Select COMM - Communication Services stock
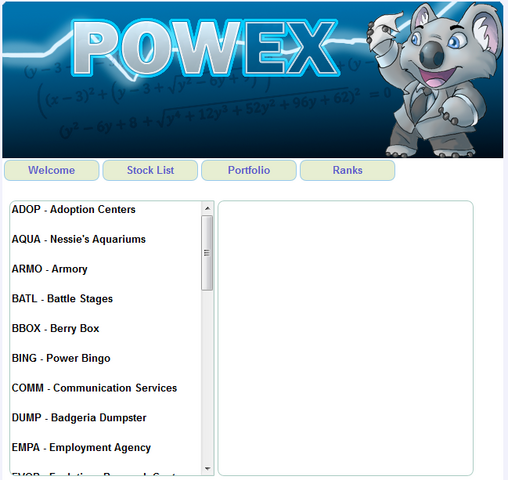 click(x=94, y=388)
